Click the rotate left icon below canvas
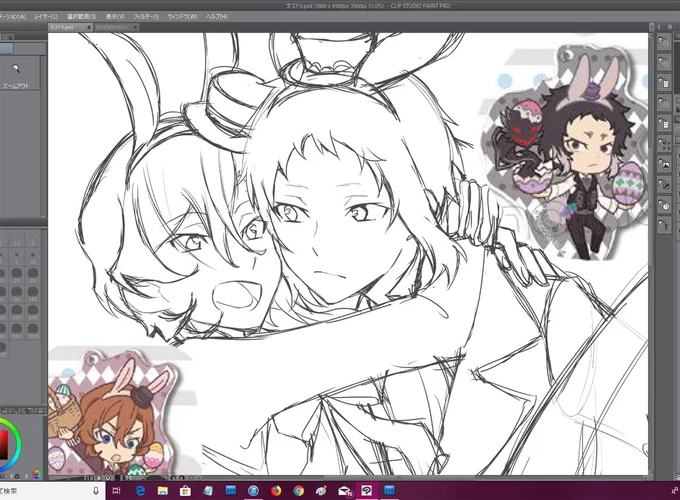The width and height of the screenshot is (680, 500). click(x=173, y=478)
